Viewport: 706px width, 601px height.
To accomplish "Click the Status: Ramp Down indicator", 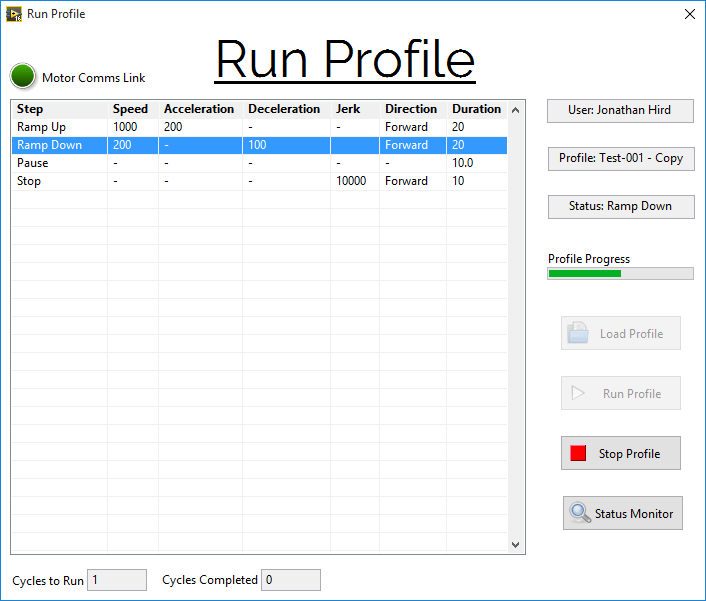I will coord(621,207).
